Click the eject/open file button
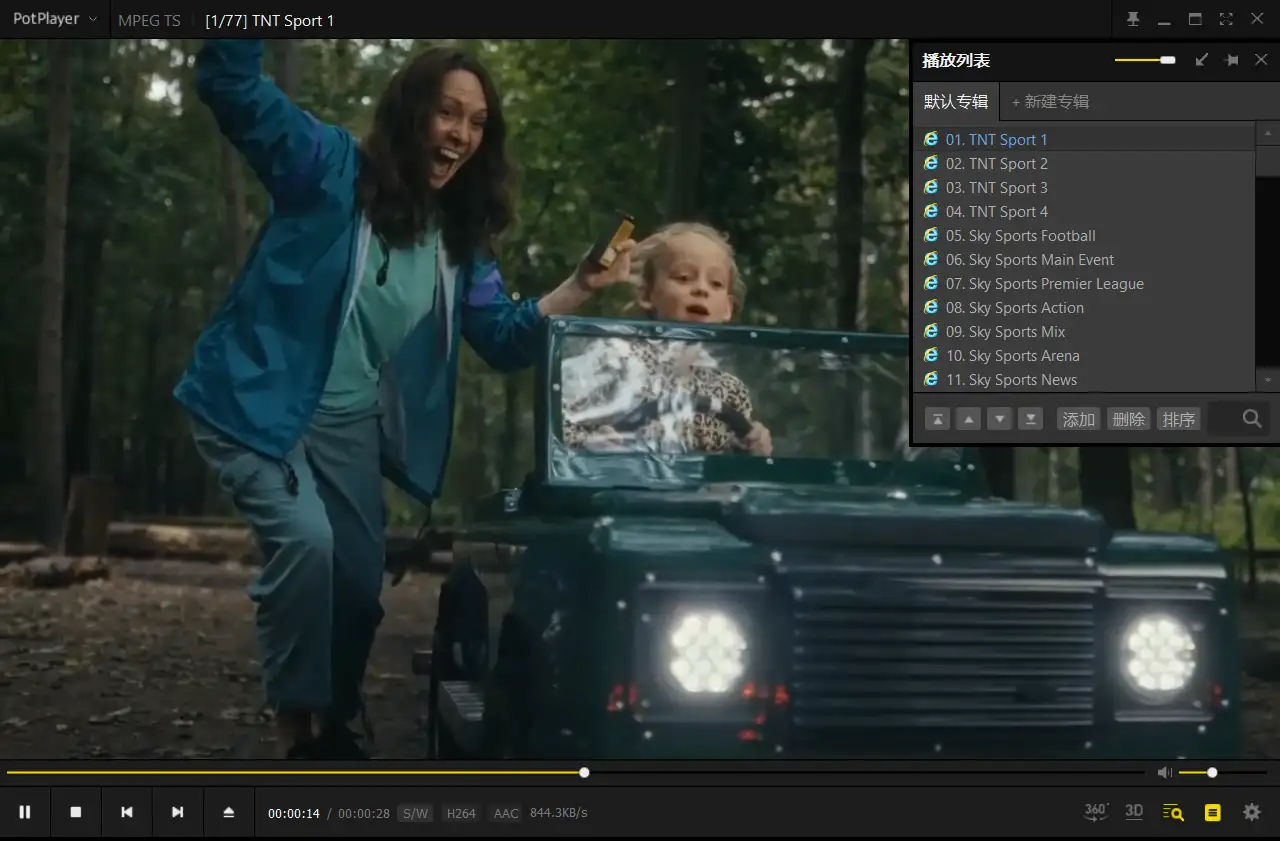 click(229, 812)
